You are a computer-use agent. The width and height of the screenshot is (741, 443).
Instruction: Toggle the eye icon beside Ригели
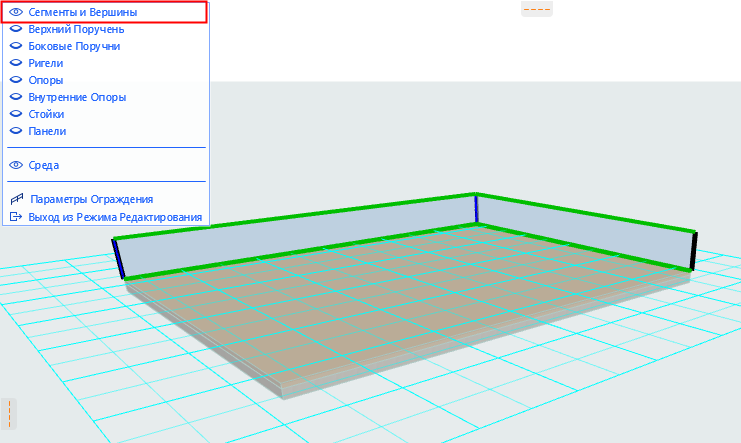click(16, 63)
